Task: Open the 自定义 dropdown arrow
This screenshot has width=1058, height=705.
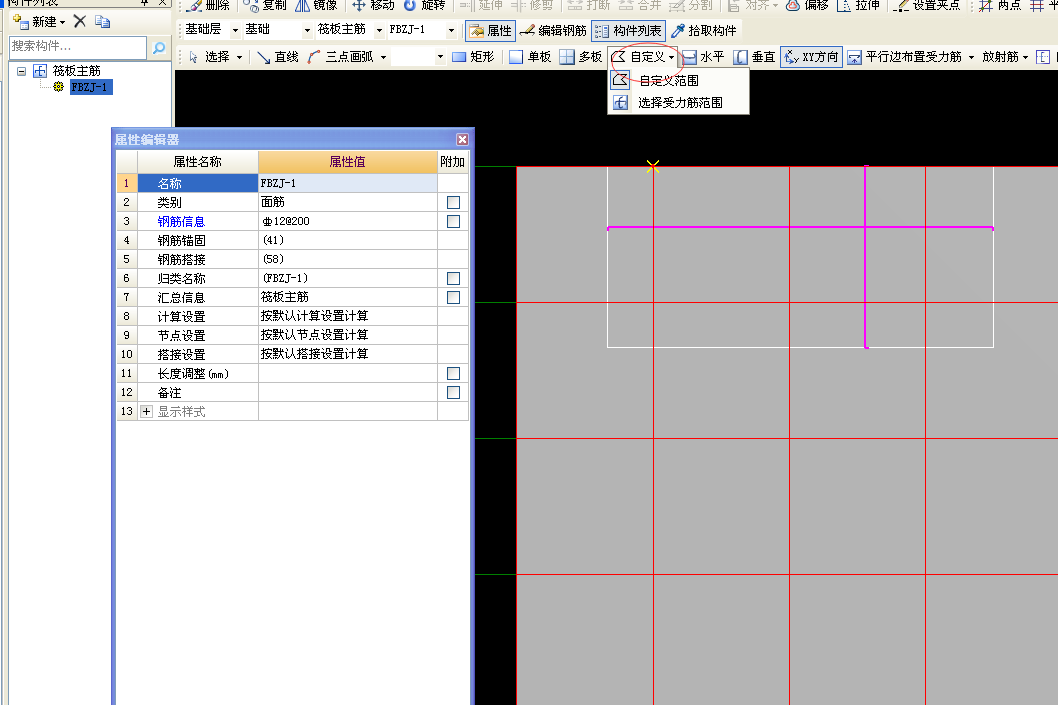Action: pos(671,57)
